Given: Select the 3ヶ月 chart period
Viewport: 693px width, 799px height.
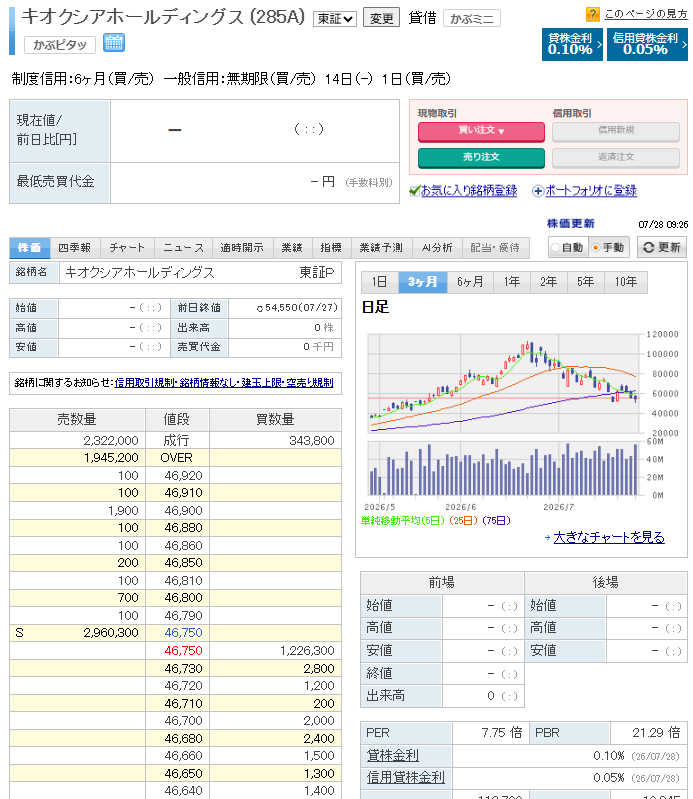Looking at the screenshot, I should (x=422, y=282).
